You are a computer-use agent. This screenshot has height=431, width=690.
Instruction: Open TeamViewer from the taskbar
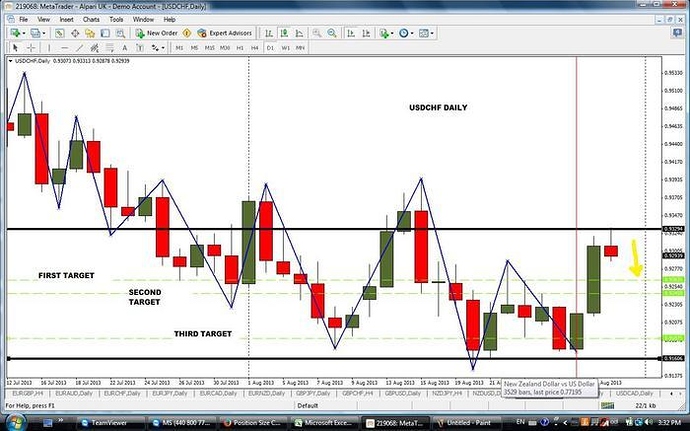[109, 423]
